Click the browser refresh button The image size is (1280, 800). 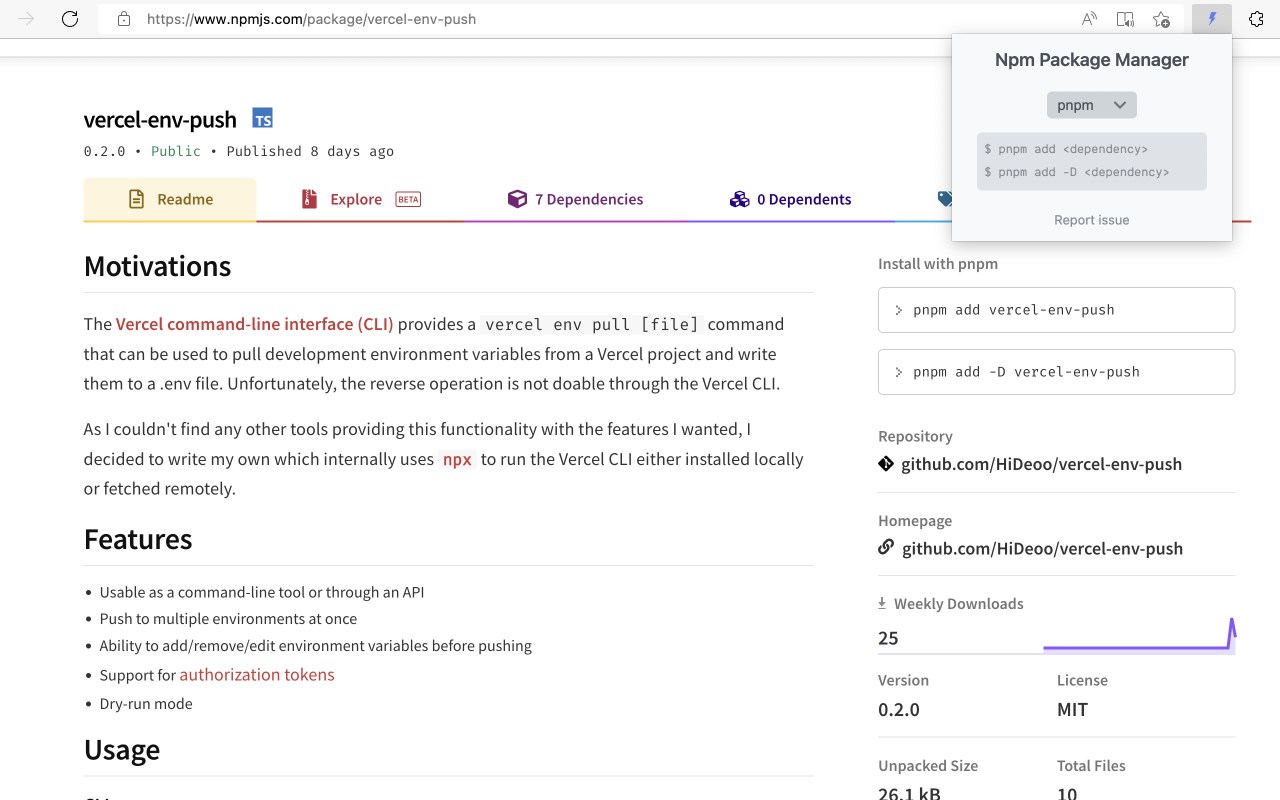[x=70, y=19]
